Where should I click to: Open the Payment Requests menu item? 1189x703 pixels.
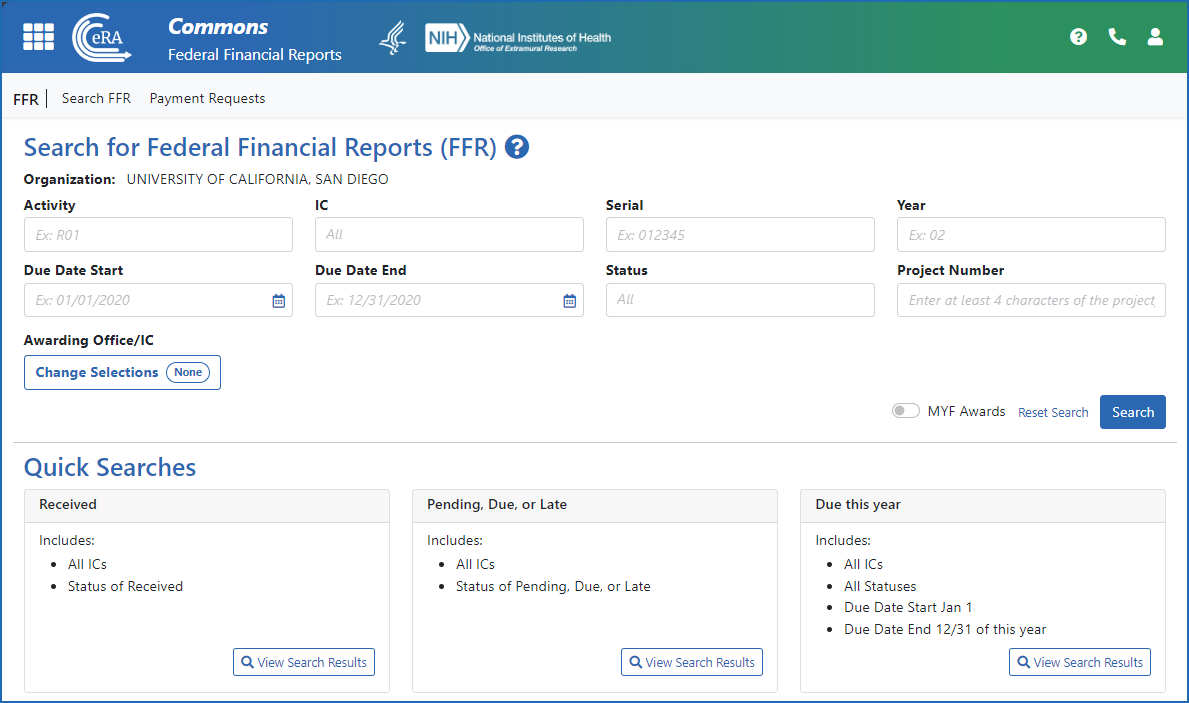(x=207, y=98)
